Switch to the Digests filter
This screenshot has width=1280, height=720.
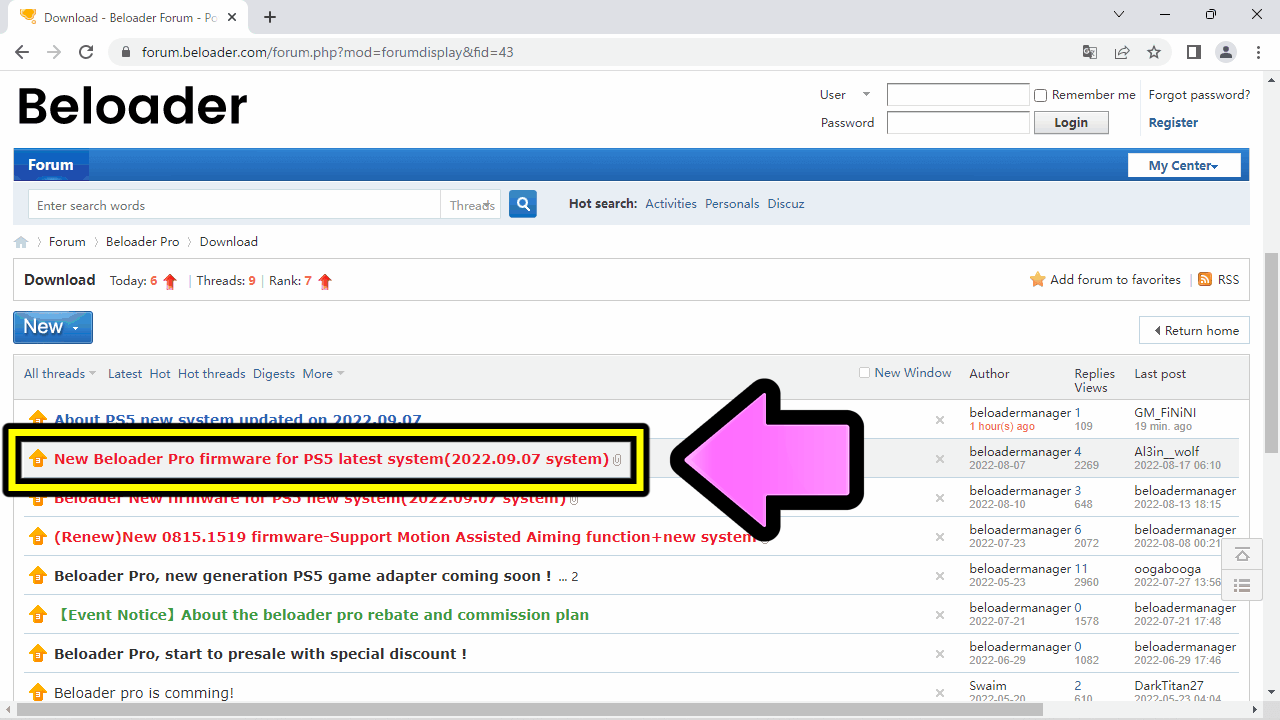[274, 374]
